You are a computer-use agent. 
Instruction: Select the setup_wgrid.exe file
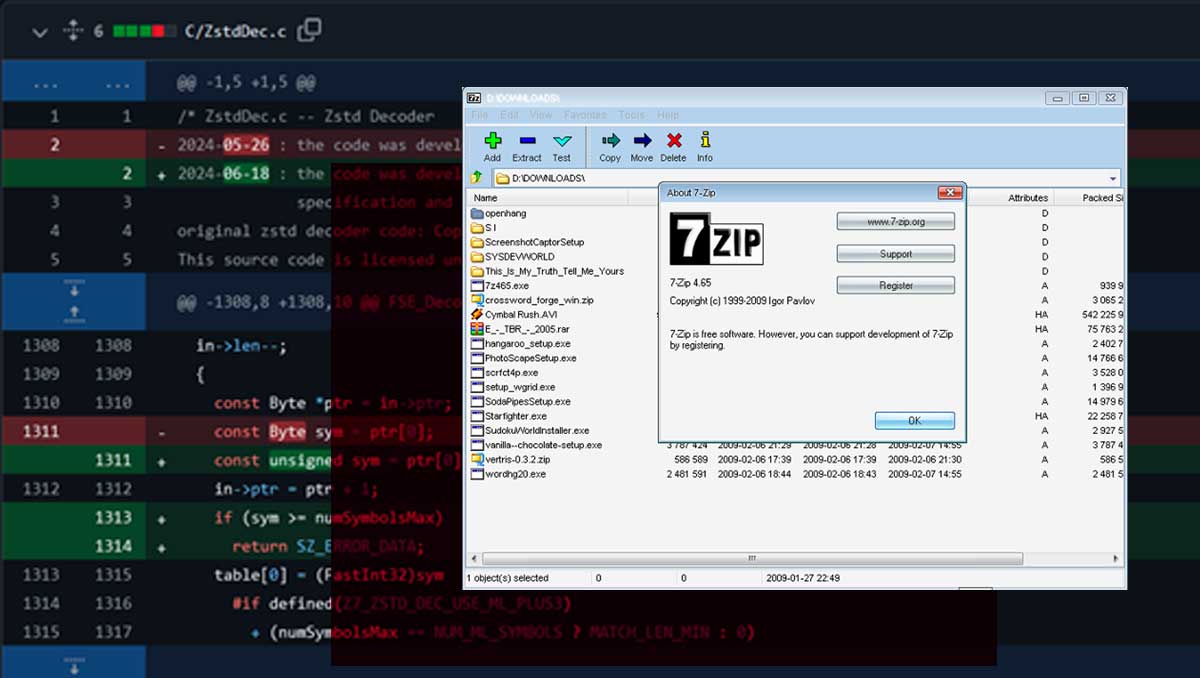[520, 387]
